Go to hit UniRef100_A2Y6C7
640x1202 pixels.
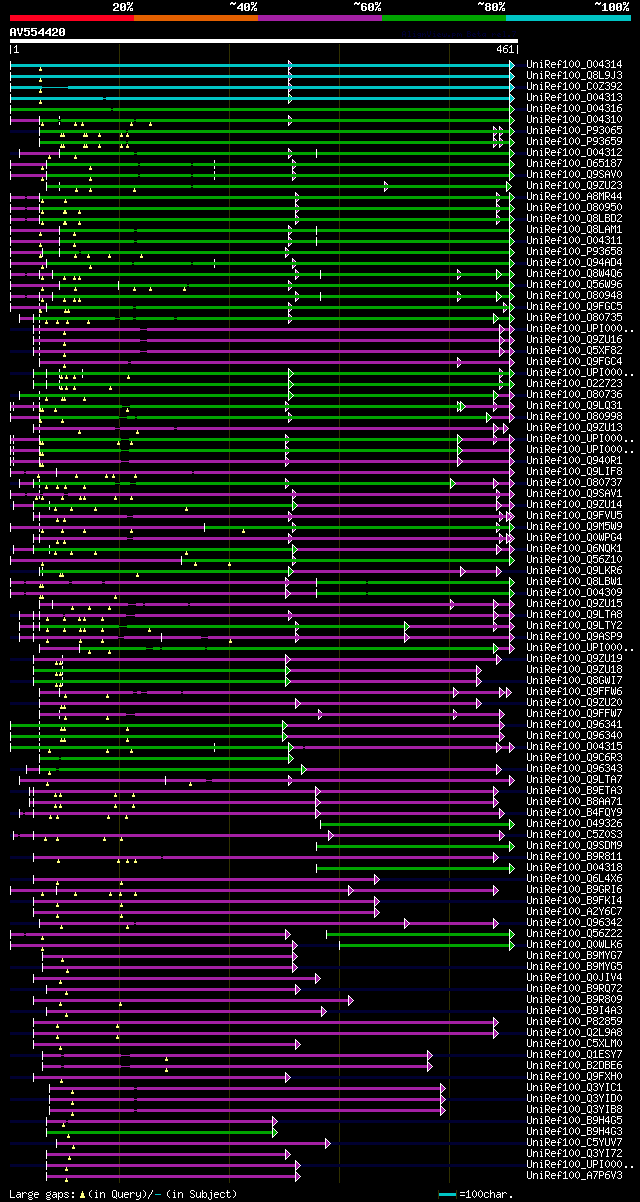pyautogui.click(x=574, y=911)
